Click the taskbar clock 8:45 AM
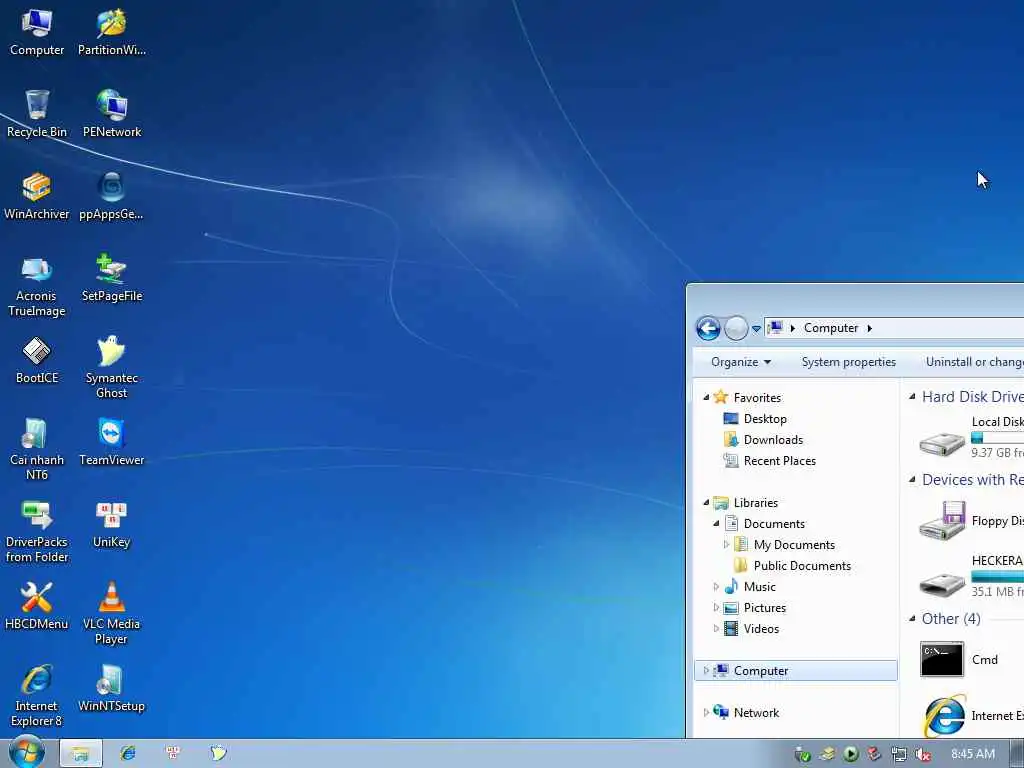Screen dimensions: 1024x768 pyautogui.click(x=972, y=754)
